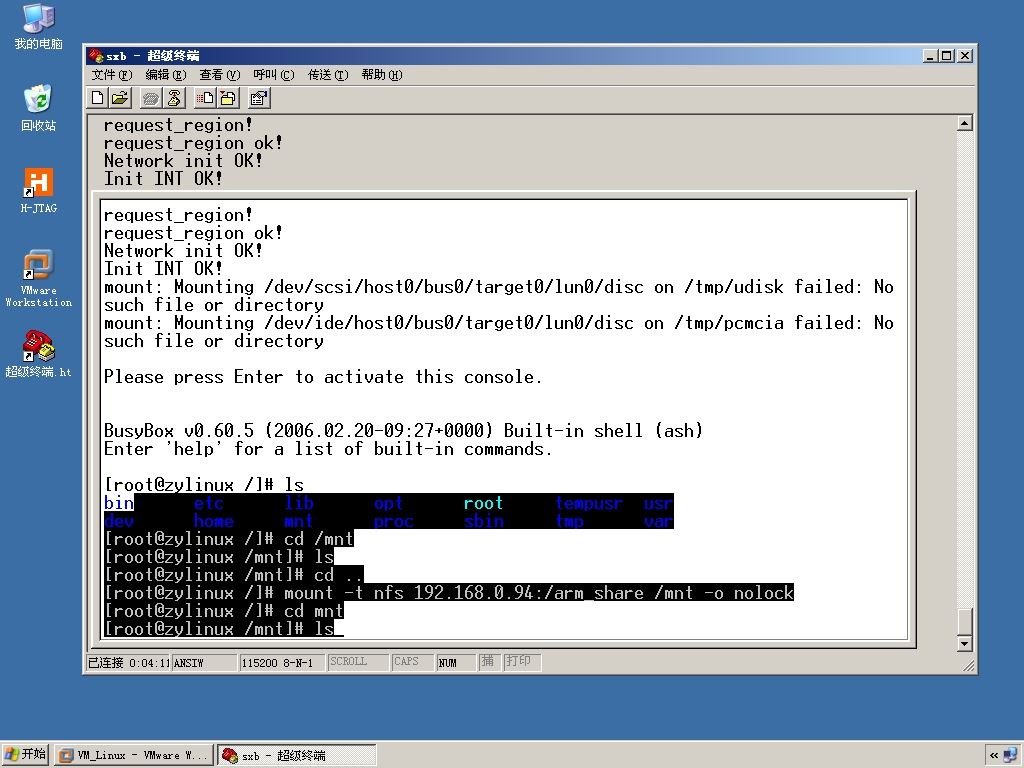Screen dimensions: 1024x768
Task: Select 我的电脑 desktop icon
Action: pos(39,26)
